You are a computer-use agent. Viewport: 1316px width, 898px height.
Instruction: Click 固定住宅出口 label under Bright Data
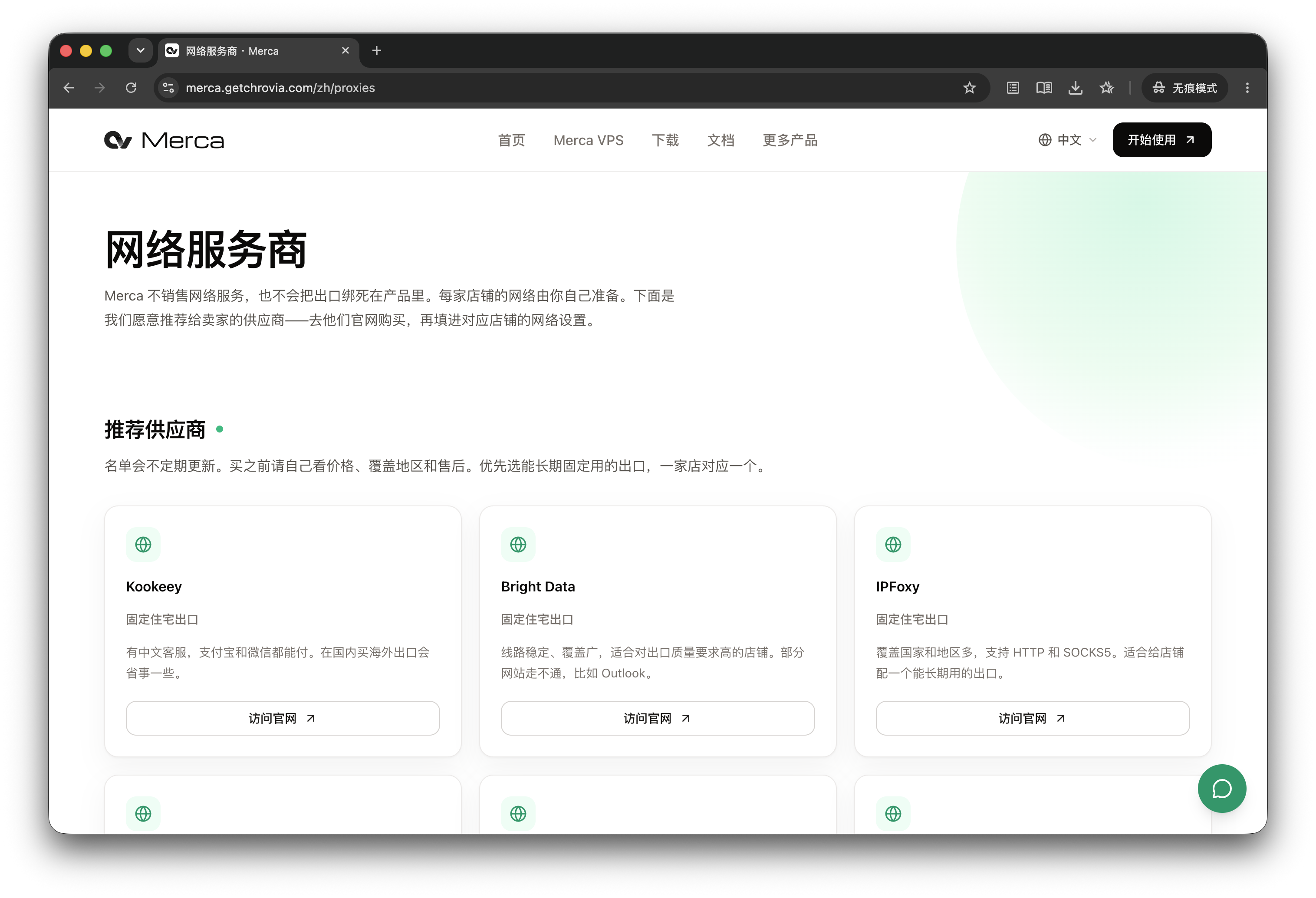537,619
